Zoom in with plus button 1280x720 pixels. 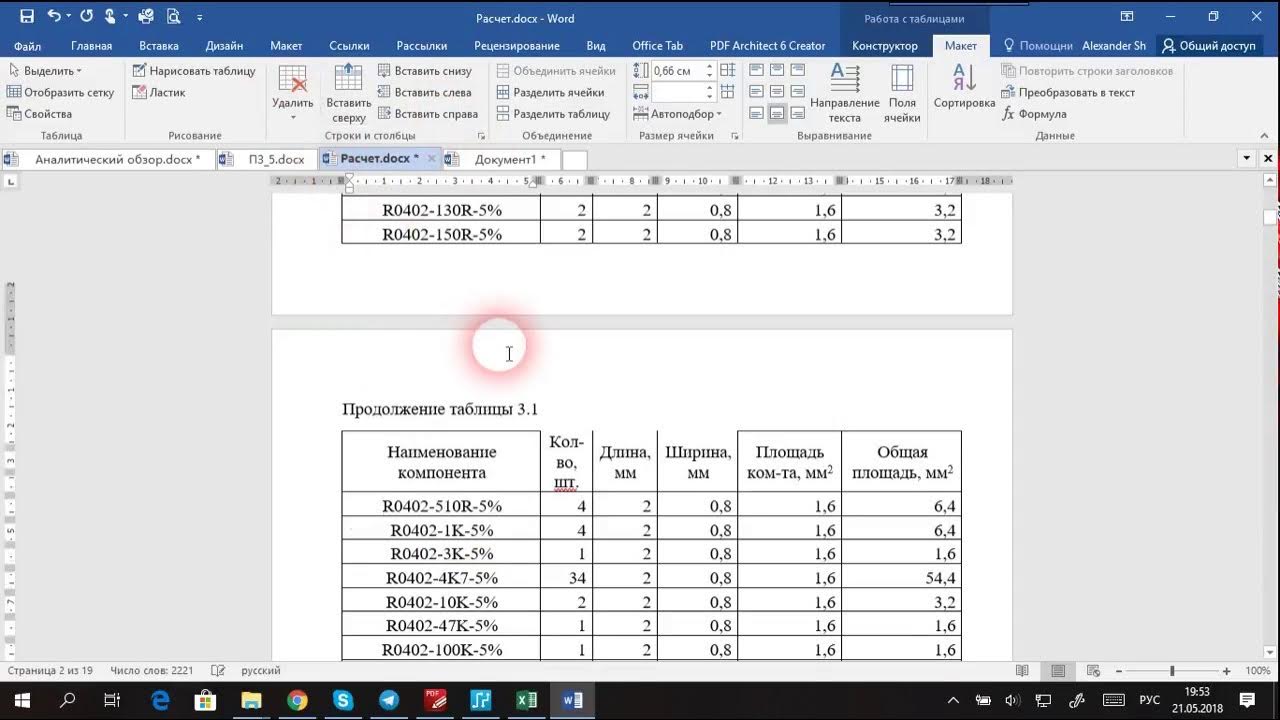1226,671
